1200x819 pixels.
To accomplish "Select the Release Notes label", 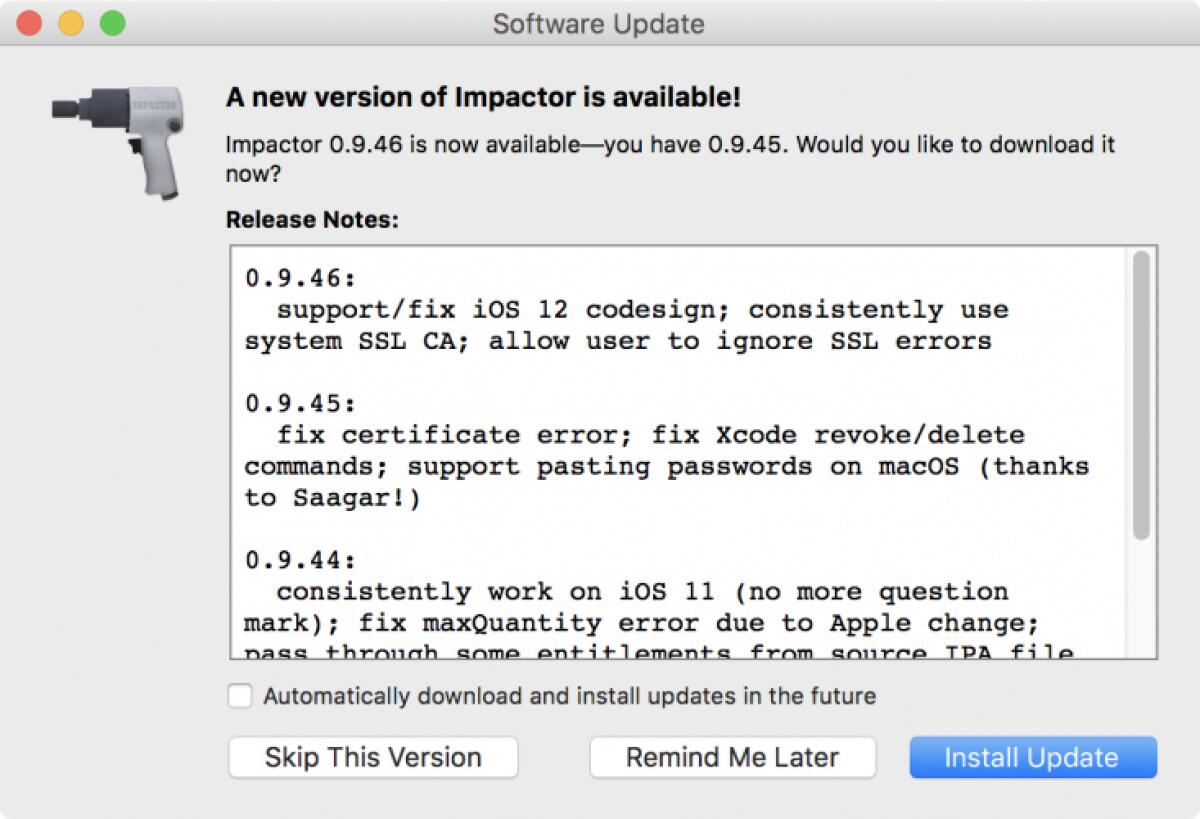I will [308, 219].
